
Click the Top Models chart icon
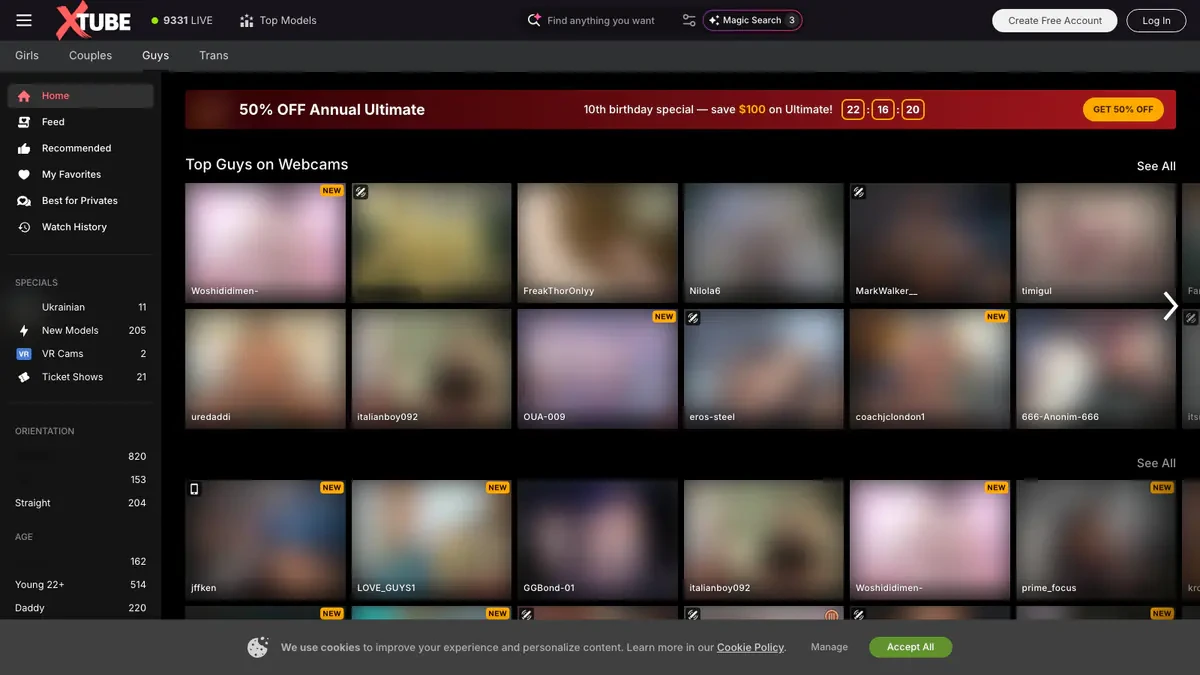(247, 20)
